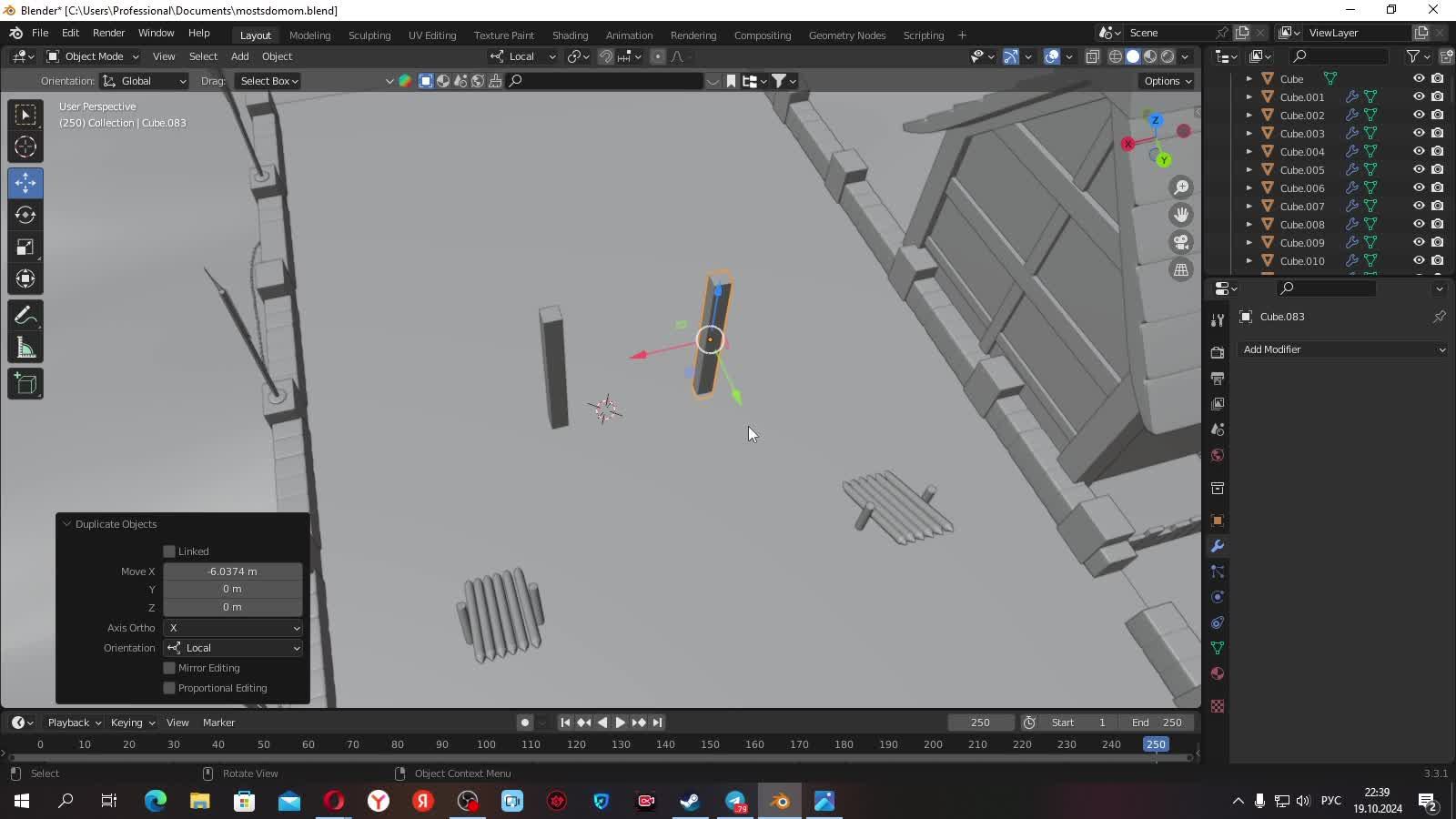Select the Scale tool
Screen dimensions: 1456x819
click(25, 248)
